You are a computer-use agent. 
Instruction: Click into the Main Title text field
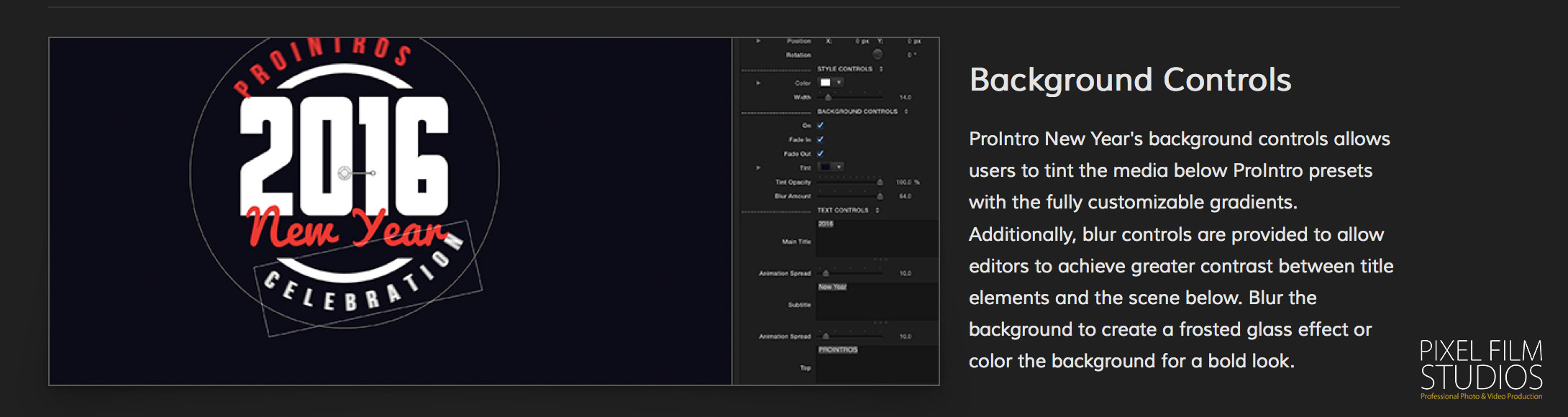(876, 239)
